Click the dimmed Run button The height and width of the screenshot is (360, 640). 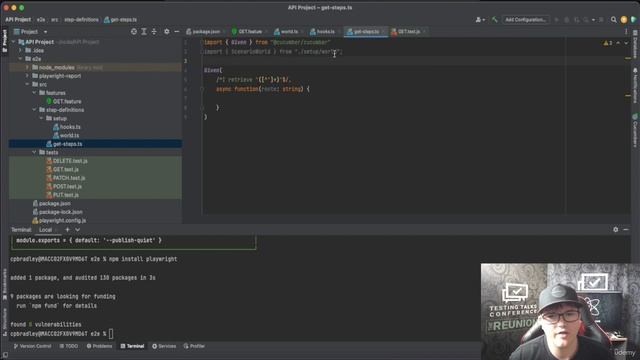point(556,20)
